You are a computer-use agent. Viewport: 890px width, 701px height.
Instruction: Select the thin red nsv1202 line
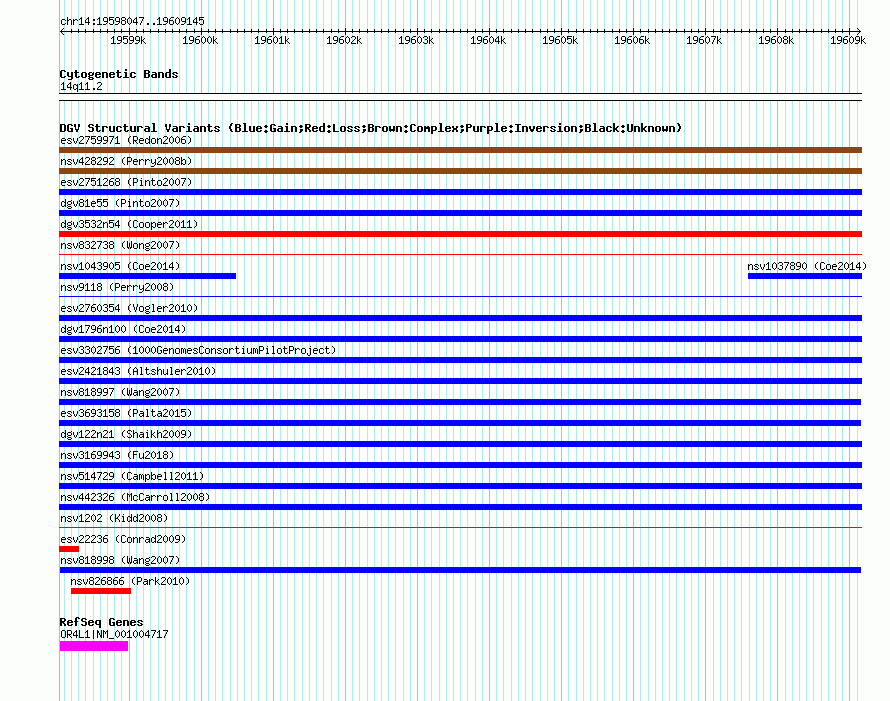point(460,527)
